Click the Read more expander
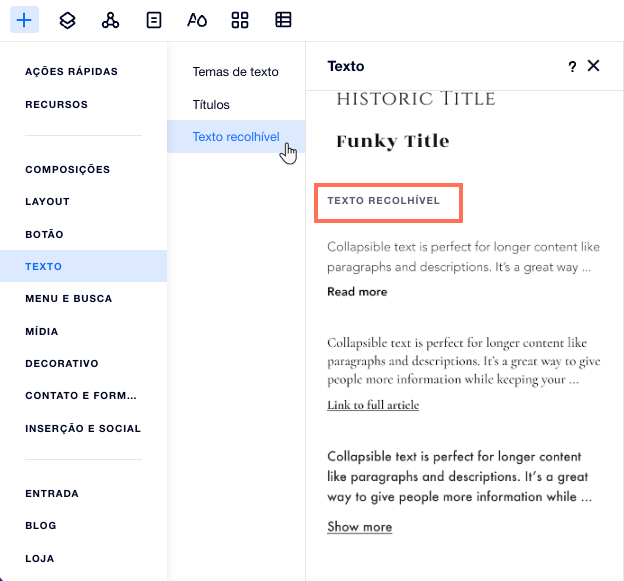Screen dimensions: 624x581 [357, 292]
